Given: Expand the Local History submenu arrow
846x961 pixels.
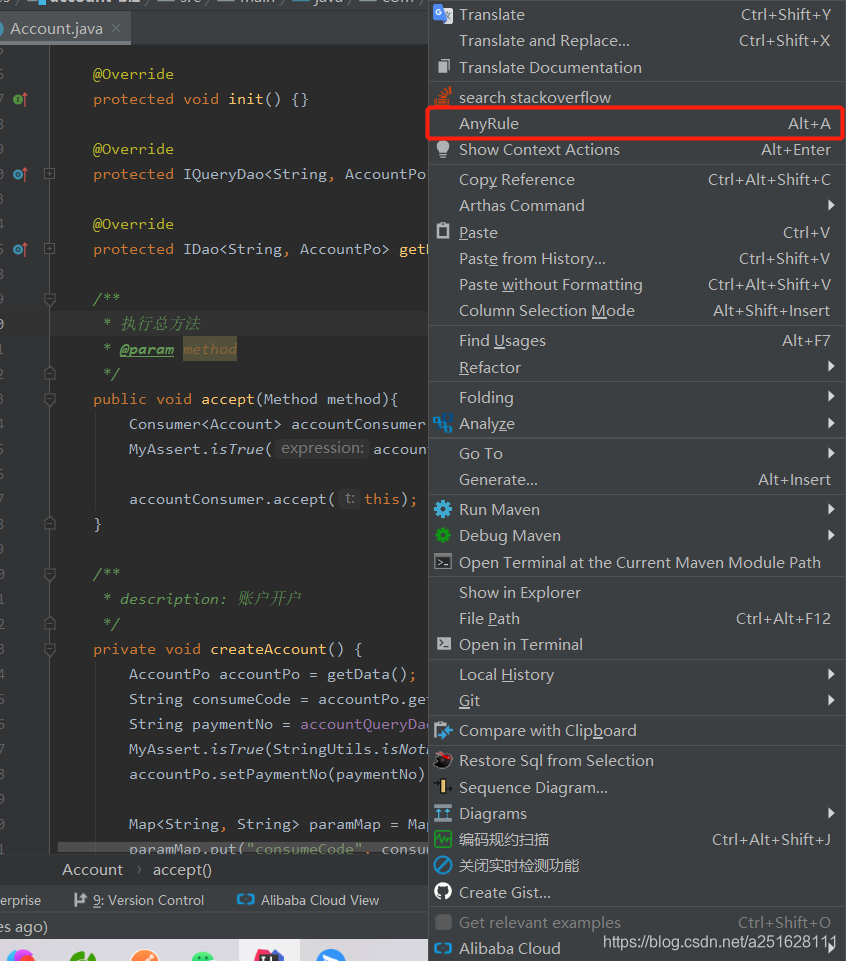Looking at the screenshot, I should pos(831,674).
